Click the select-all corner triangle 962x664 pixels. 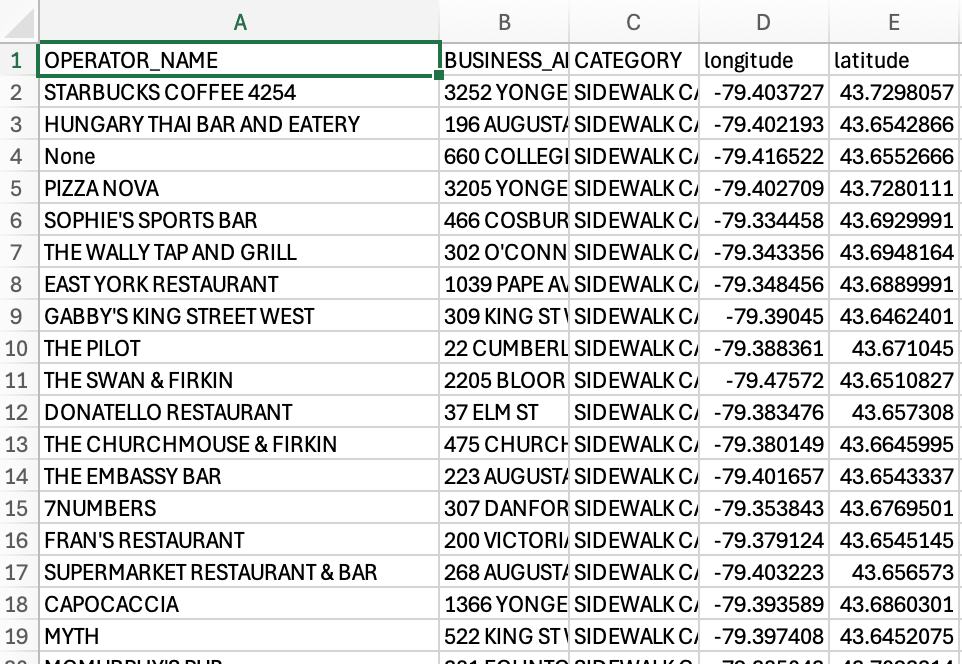[20, 22]
